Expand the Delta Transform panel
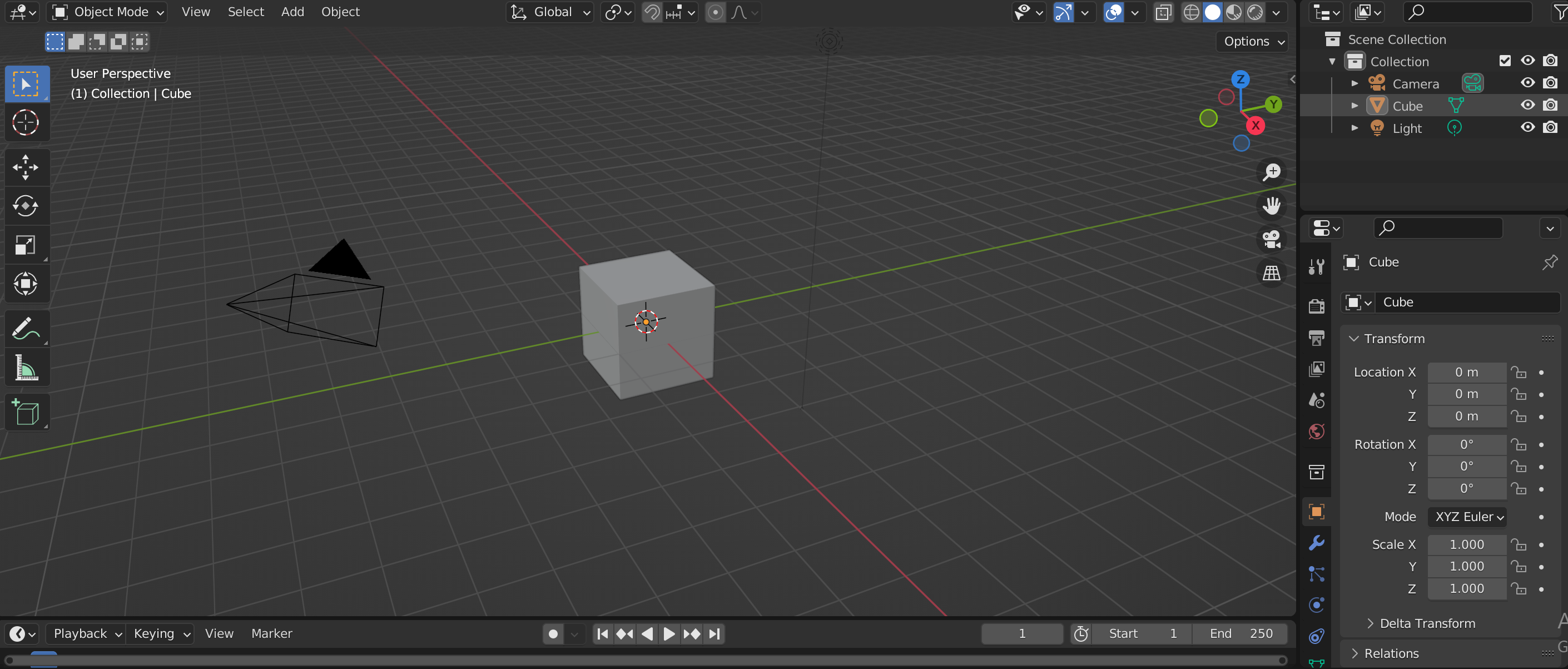 (1427, 623)
